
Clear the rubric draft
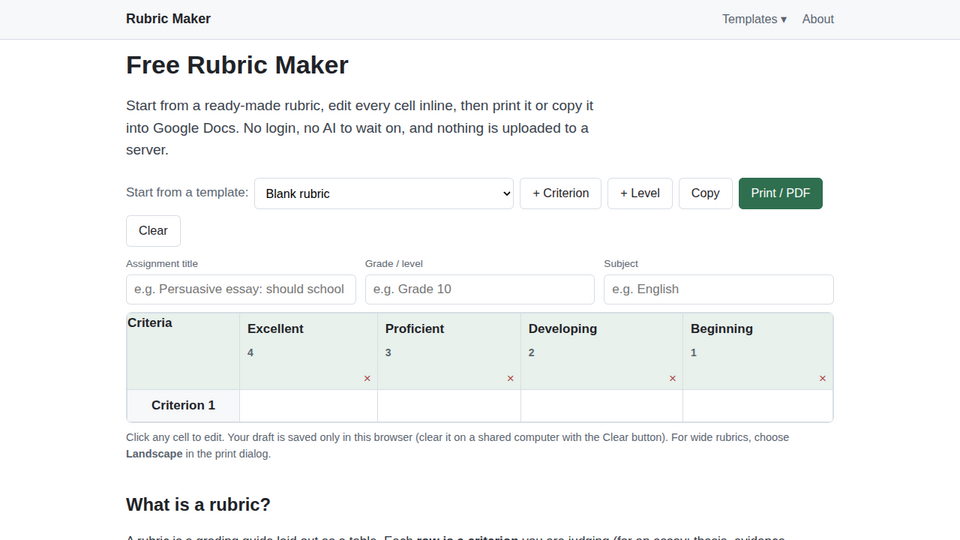[153, 231]
